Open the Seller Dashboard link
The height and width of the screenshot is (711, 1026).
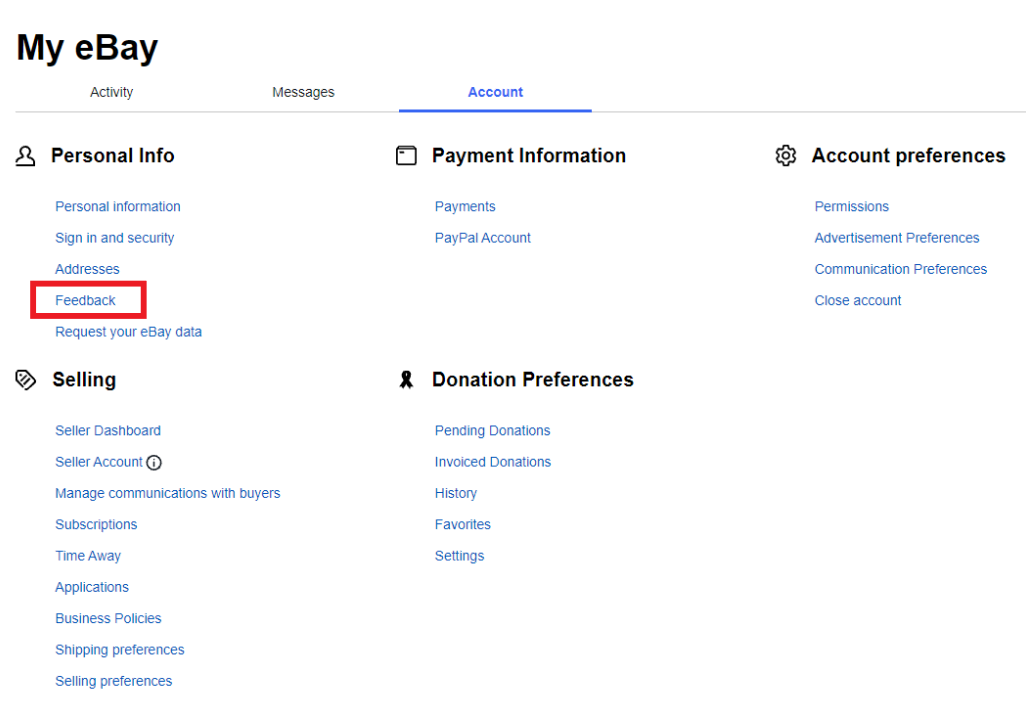[108, 431]
